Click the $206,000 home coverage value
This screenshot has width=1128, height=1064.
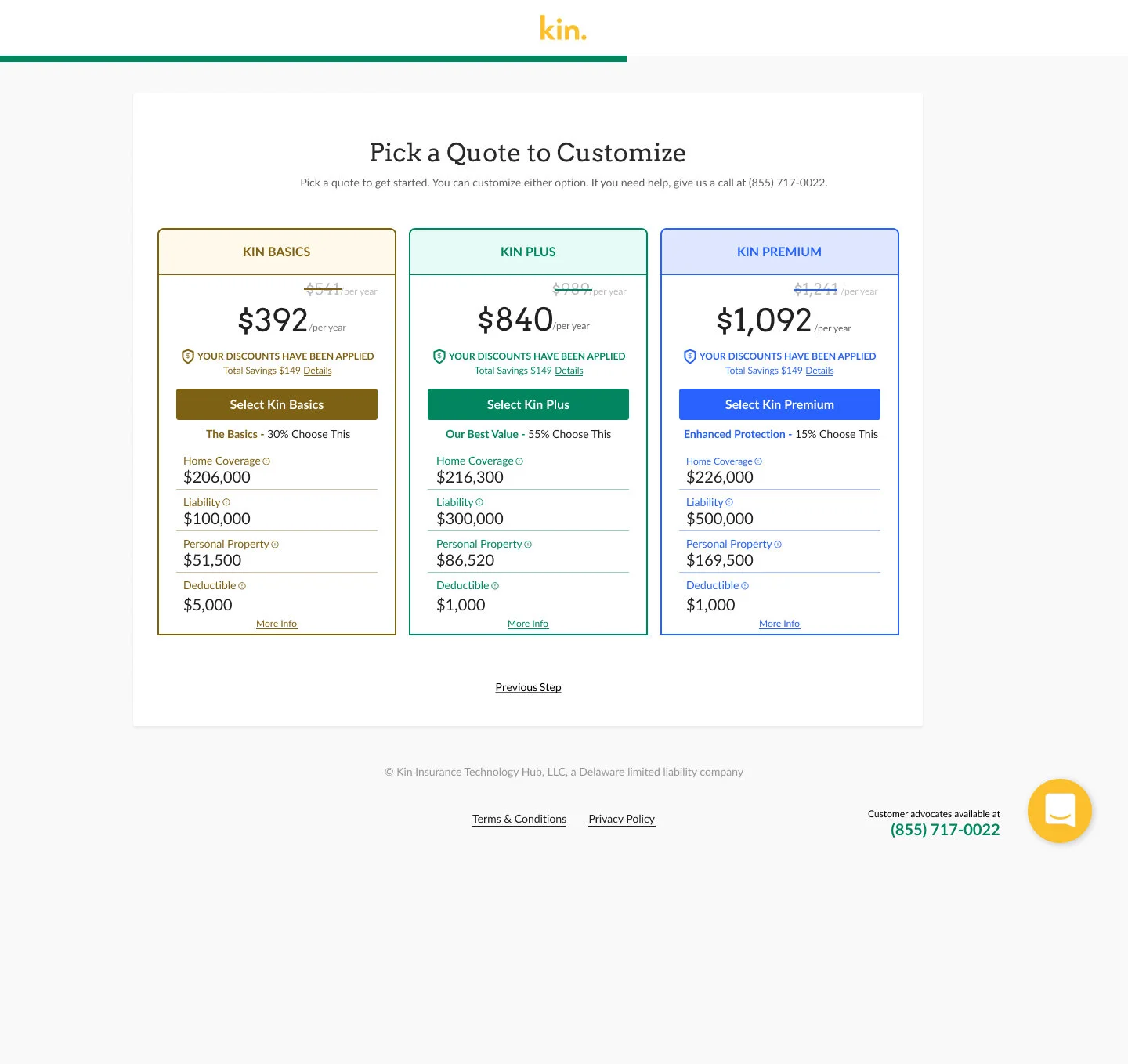[217, 477]
